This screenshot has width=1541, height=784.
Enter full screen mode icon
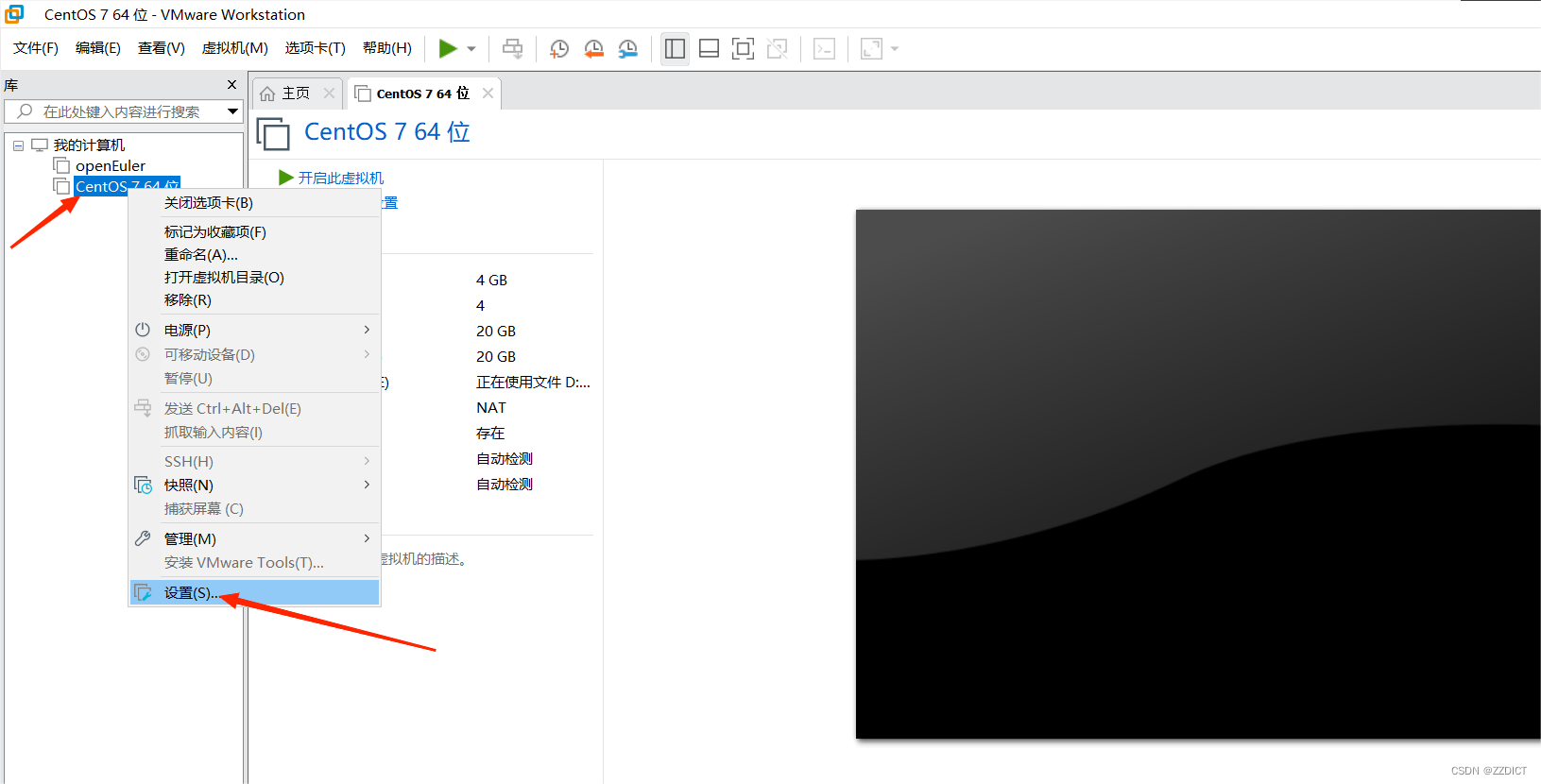tap(743, 48)
